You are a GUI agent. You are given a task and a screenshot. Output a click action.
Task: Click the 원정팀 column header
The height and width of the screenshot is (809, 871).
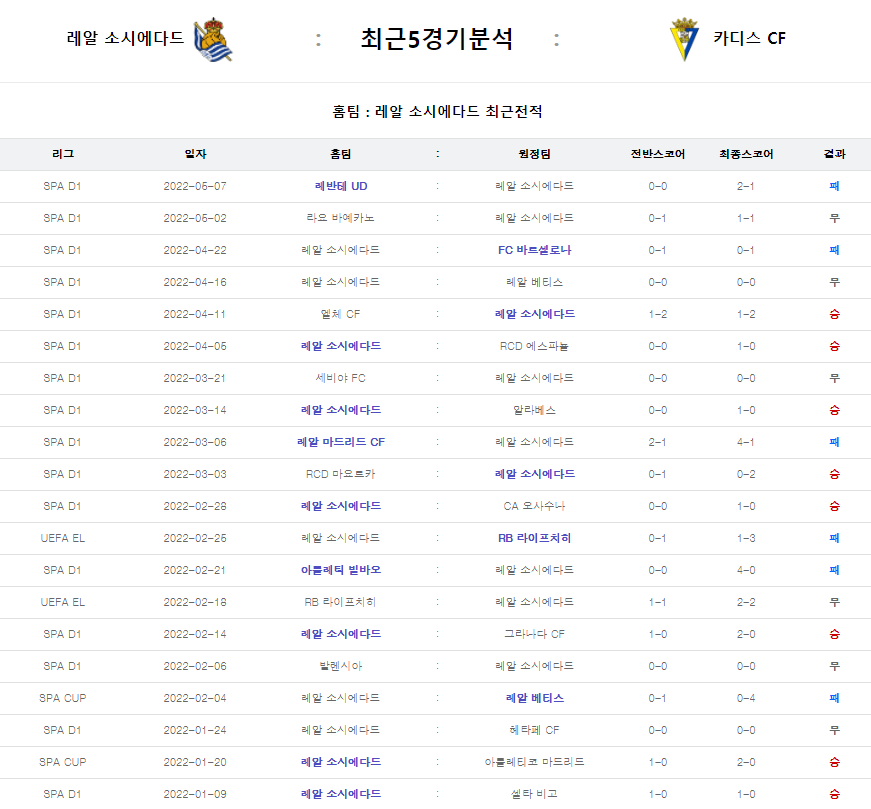(x=534, y=154)
